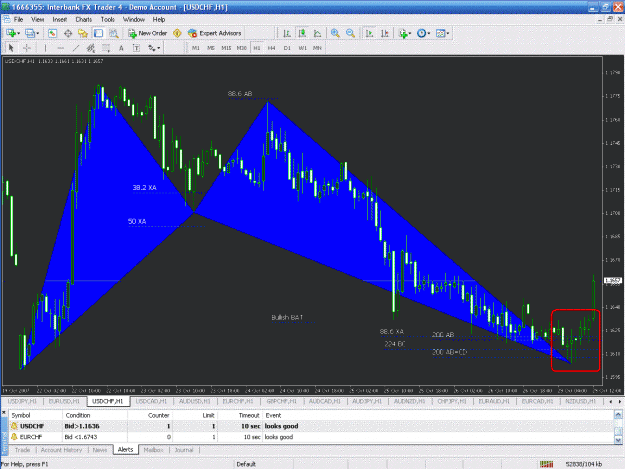Expand the Templates dropdown arrow

click(448, 33)
